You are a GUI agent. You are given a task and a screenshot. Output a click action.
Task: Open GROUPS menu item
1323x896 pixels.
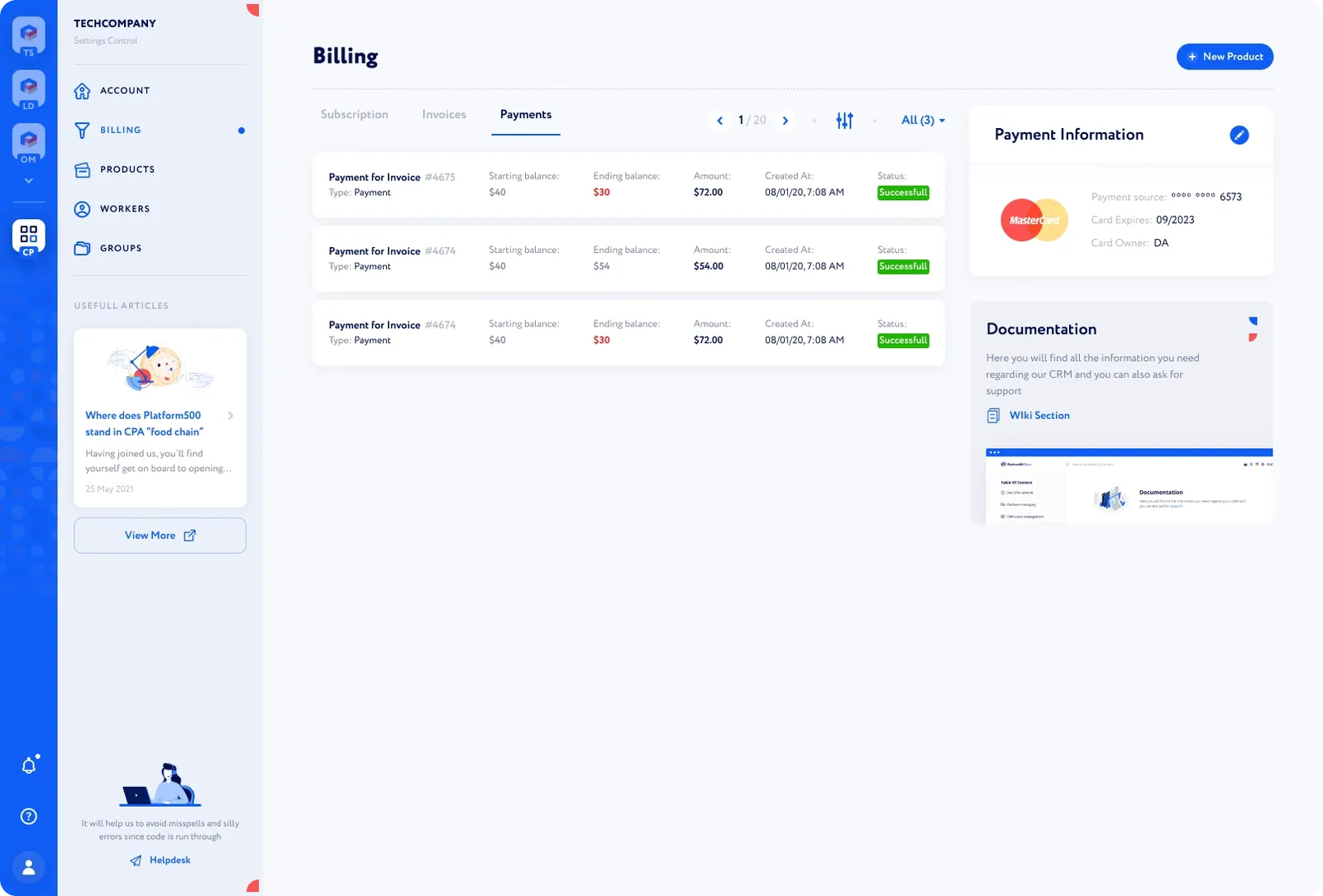tap(121, 248)
